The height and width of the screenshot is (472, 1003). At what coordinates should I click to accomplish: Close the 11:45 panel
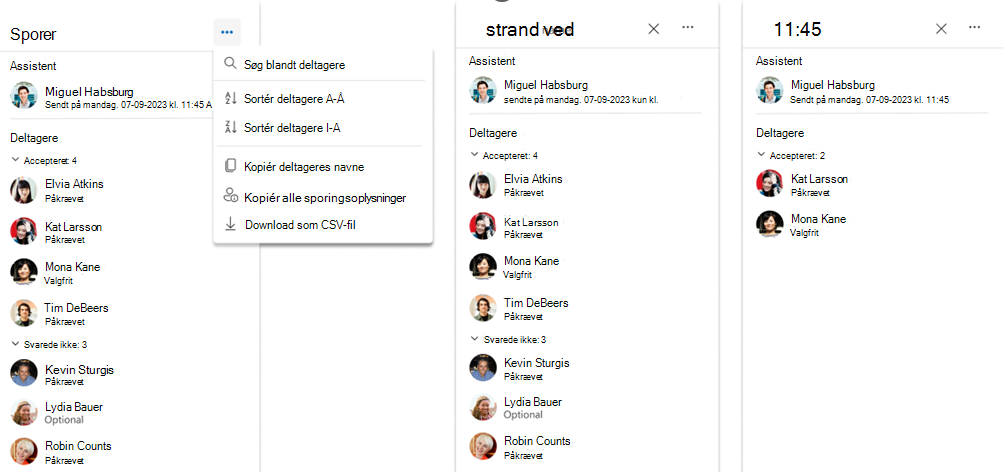(941, 29)
